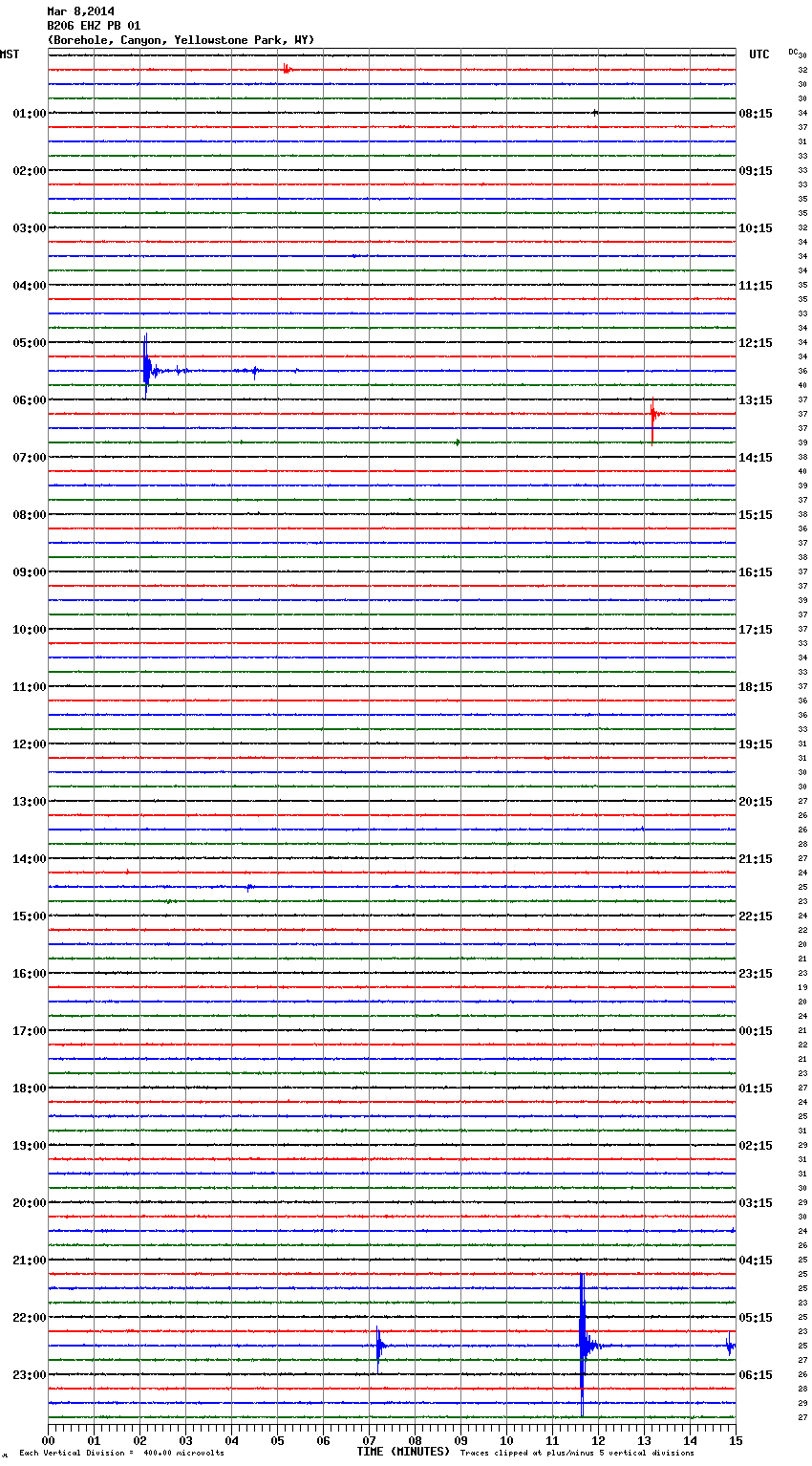Click the "TIME (MINUTES)" axis title
The height and width of the screenshot is (1466, 812).
tap(403, 1452)
